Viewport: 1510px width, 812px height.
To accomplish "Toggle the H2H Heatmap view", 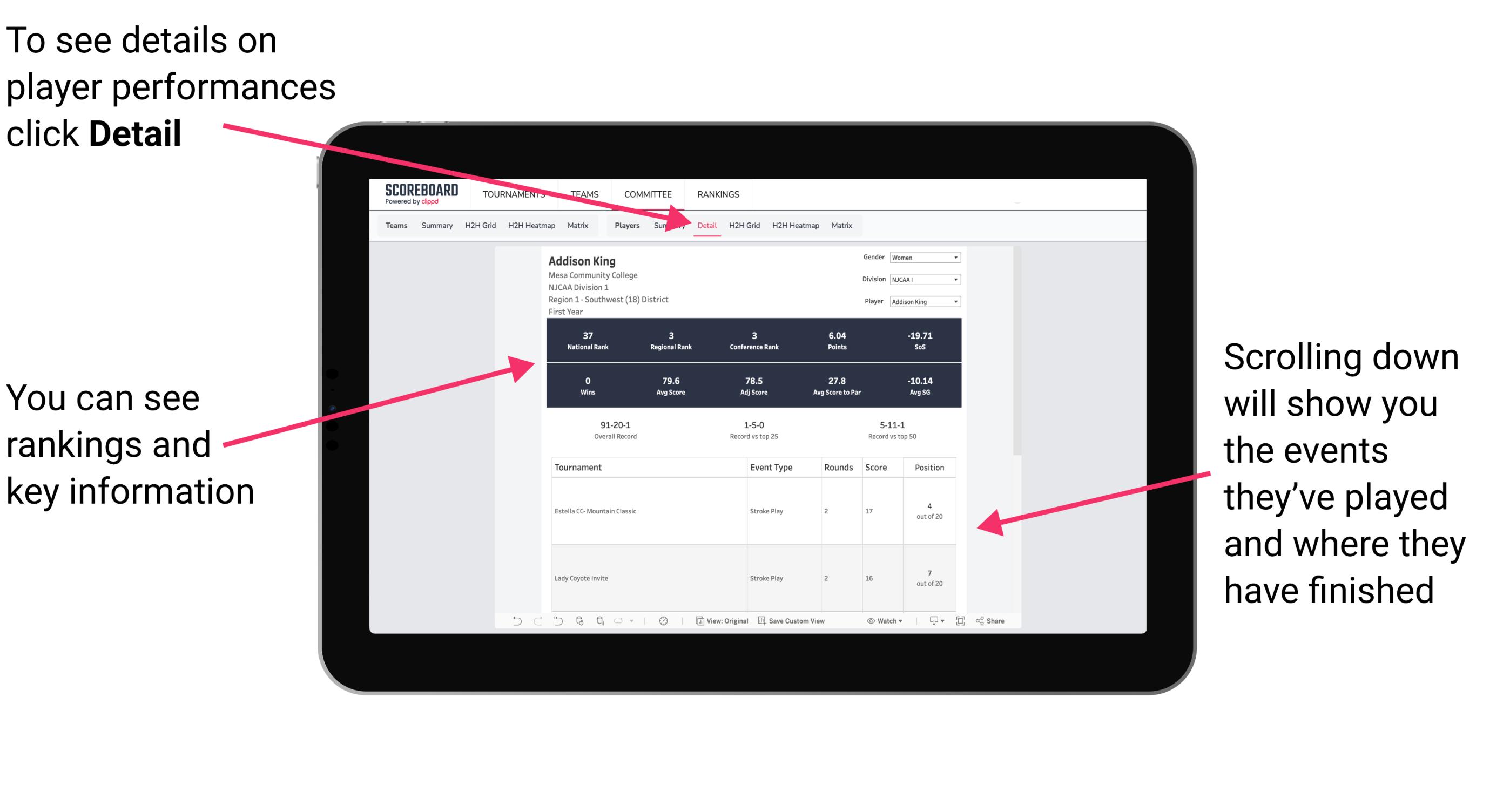I will [x=795, y=225].
